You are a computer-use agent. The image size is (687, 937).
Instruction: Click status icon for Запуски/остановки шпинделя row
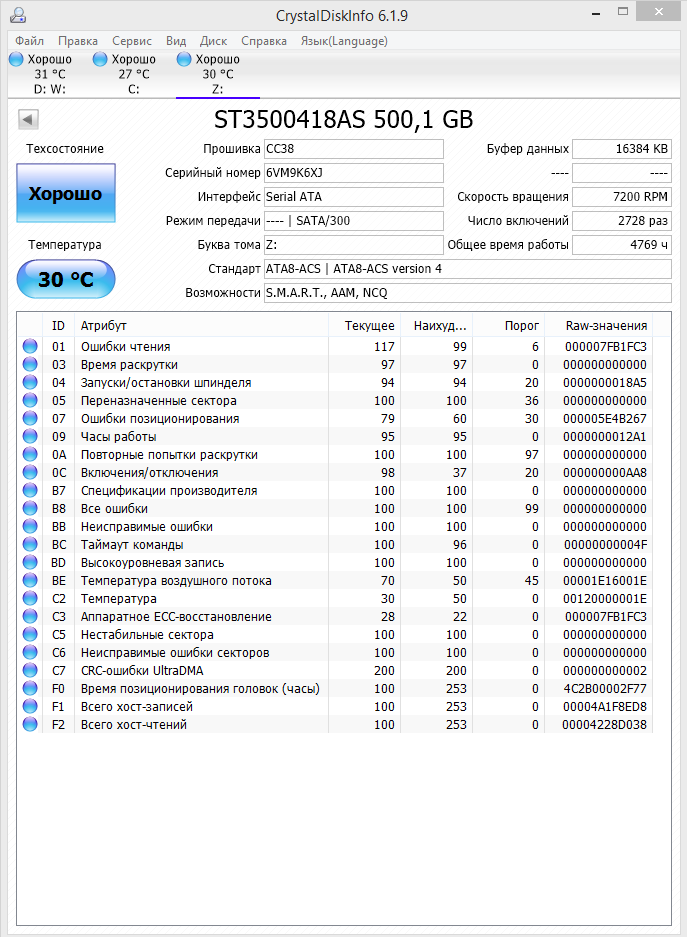[x=30, y=382]
